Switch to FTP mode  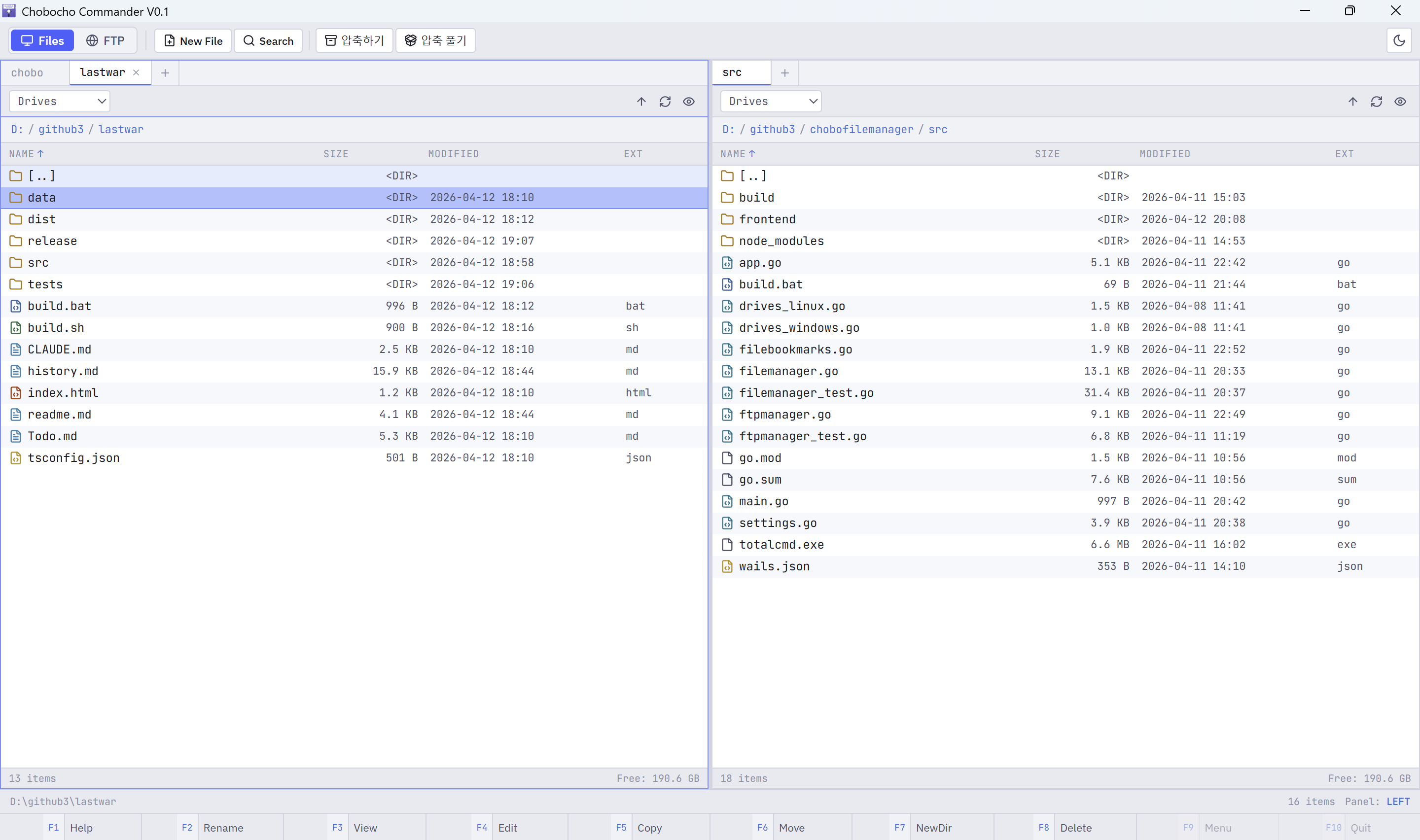coord(106,41)
